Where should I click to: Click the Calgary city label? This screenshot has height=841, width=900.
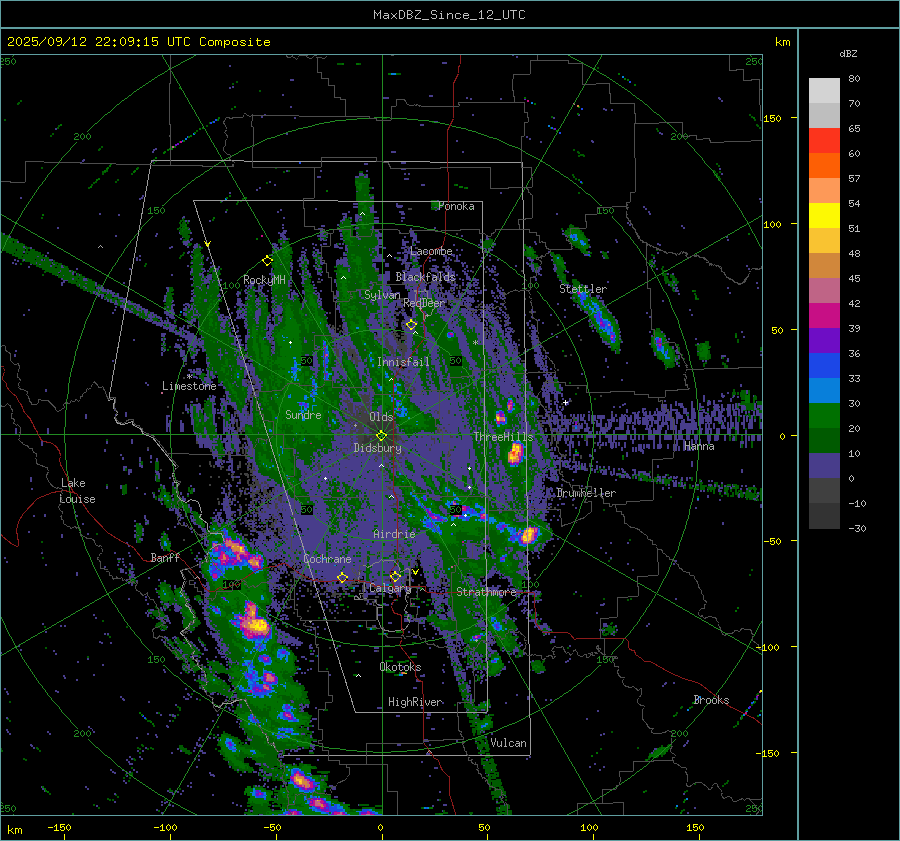click(x=390, y=588)
